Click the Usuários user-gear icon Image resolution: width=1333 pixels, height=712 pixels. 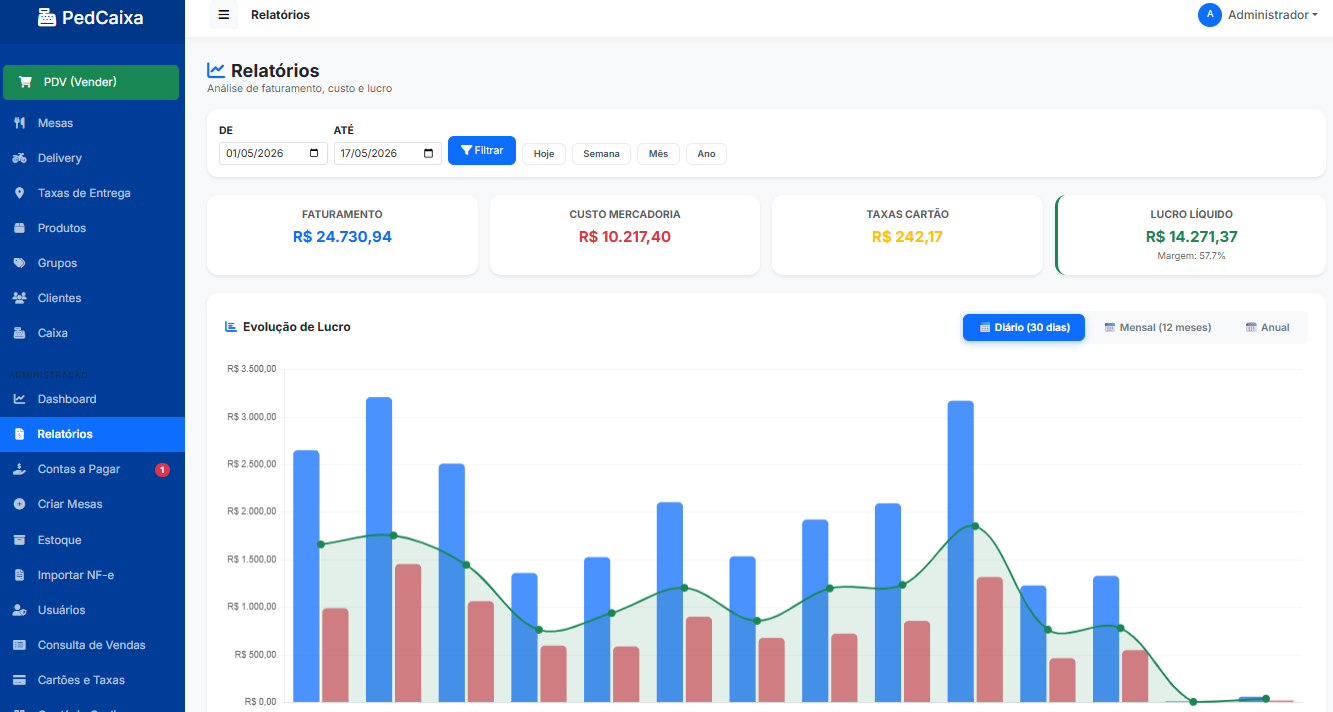coord(19,610)
